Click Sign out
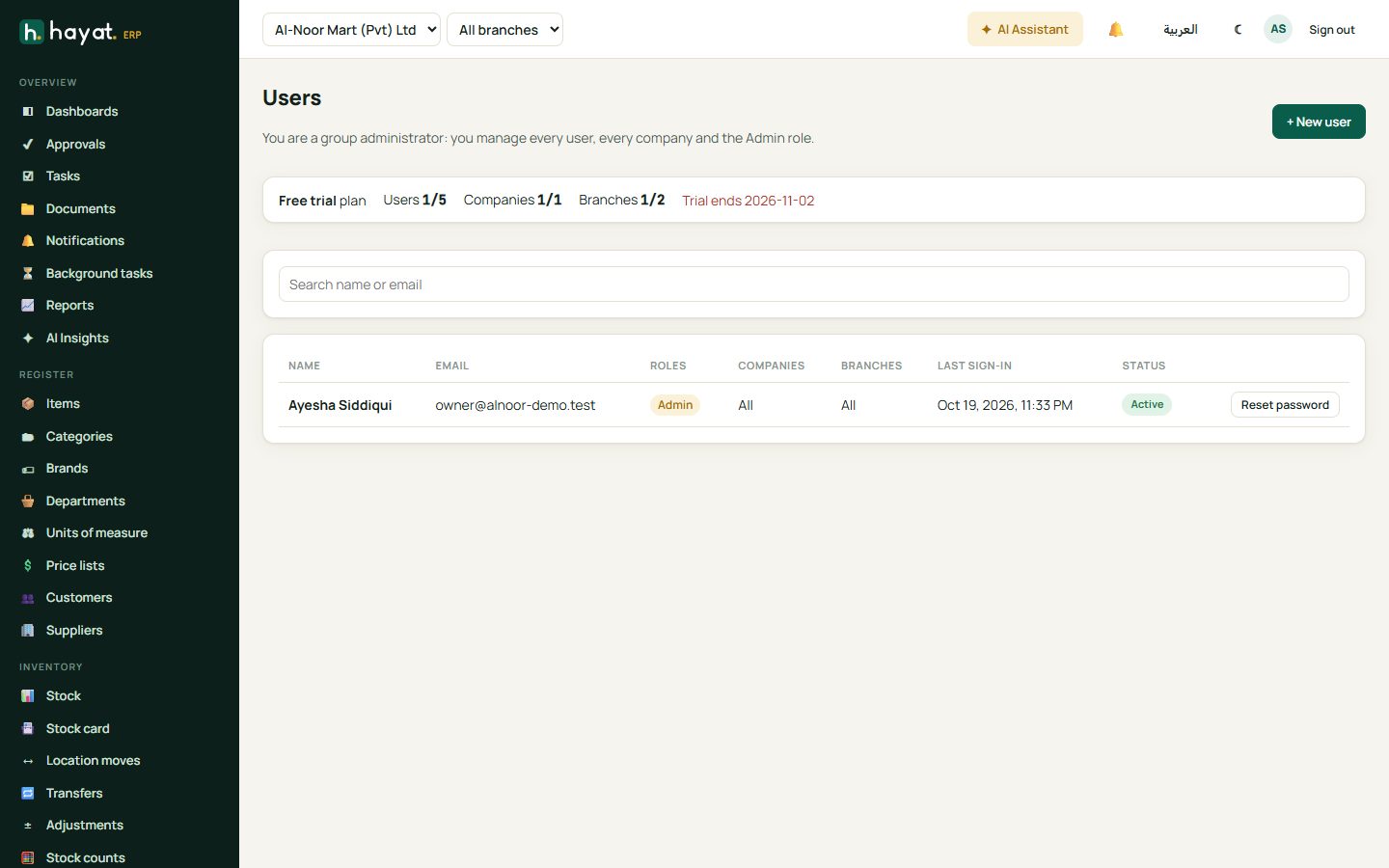This screenshot has width=1389, height=868. tap(1331, 30)
